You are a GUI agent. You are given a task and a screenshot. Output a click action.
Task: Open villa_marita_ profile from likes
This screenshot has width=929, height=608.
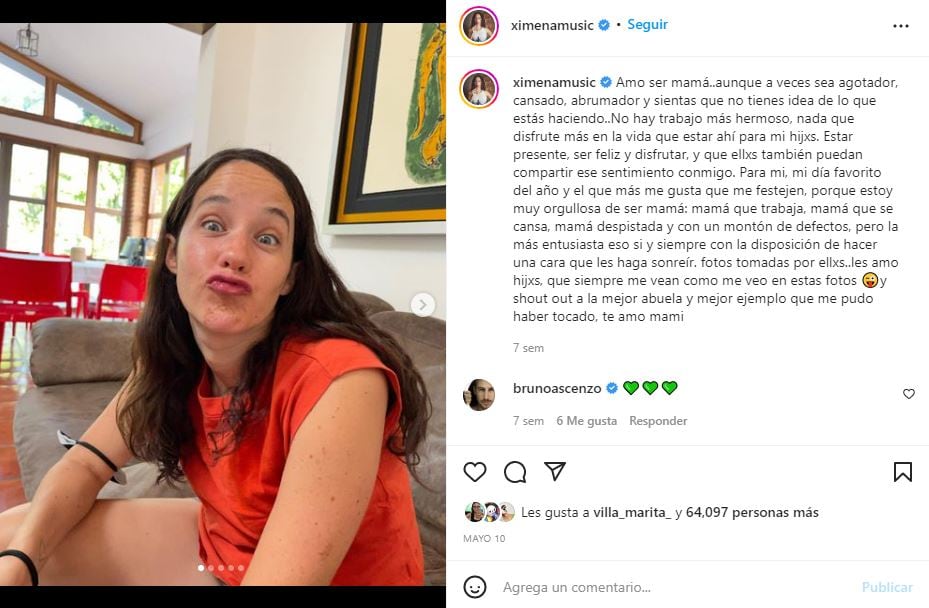tap(634, 512)
